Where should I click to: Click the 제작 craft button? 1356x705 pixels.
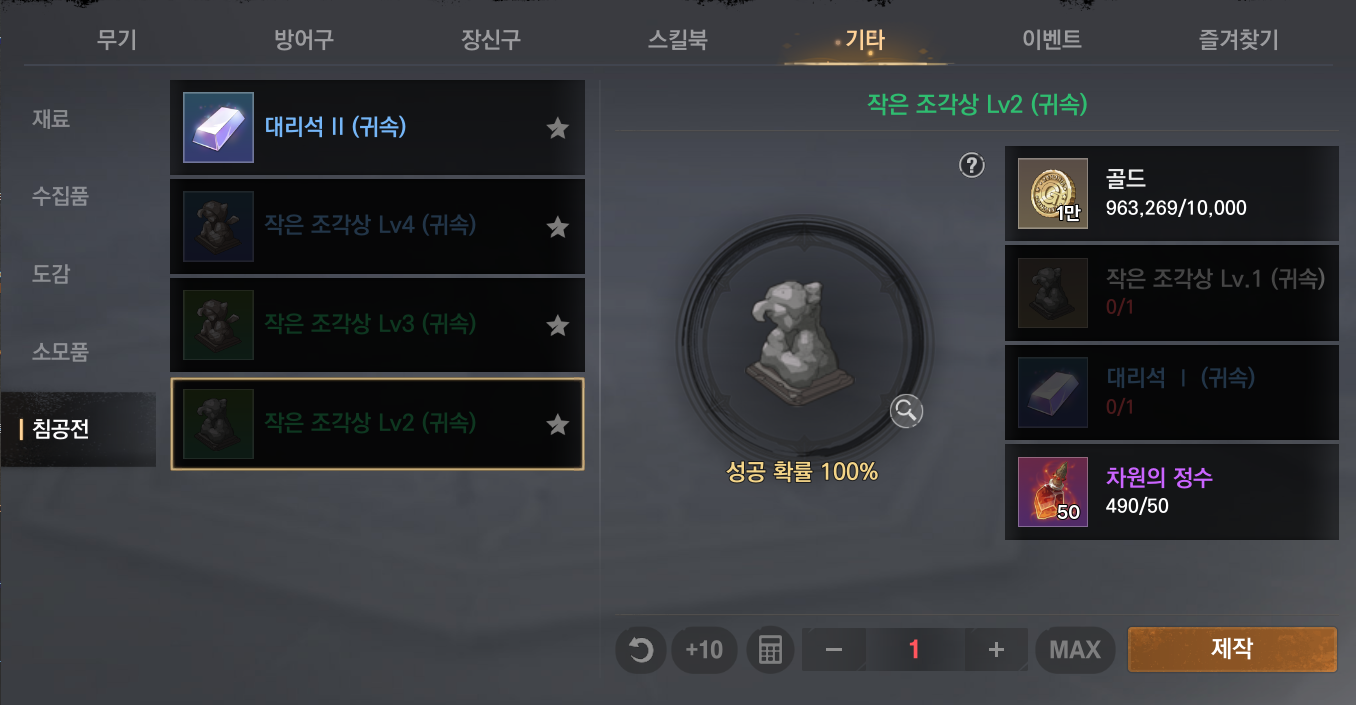[1232, 649]
